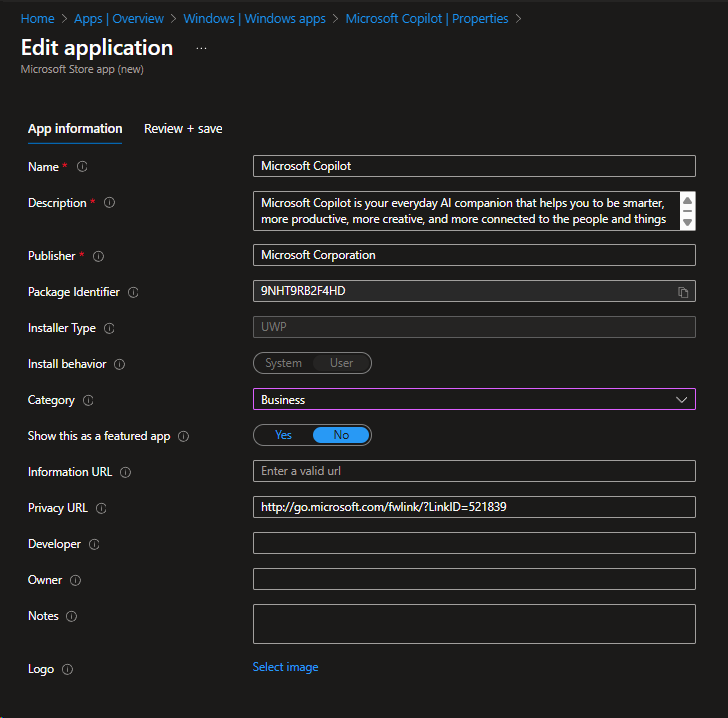Screen dimensions: 728x718
Task: Click the info icon beside Package Identifier
Action: [133, 292]
